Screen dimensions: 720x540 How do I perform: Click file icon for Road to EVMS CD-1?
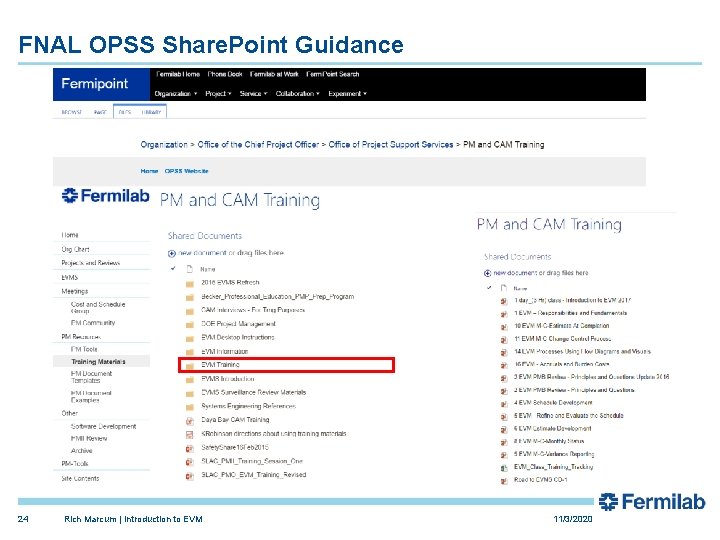(x=504, y=481)
